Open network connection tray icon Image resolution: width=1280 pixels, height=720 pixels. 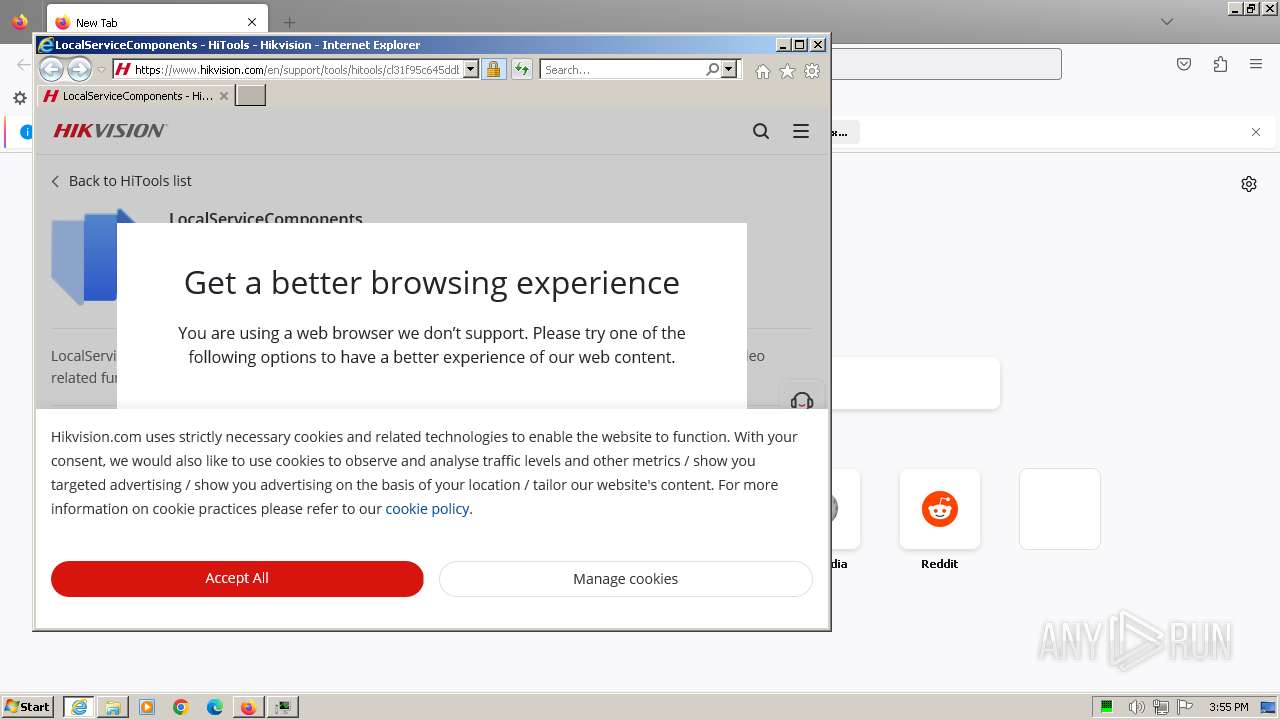(1161, 707)
